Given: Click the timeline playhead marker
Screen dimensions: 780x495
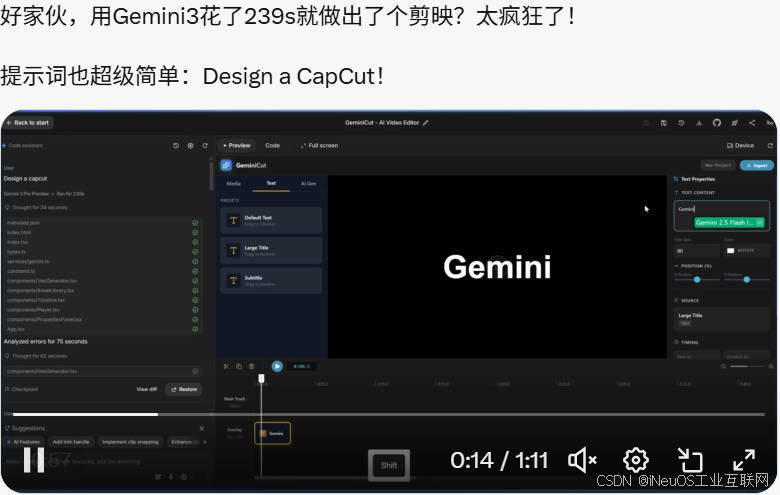Looking at the screenshot, I should (261, 379).
